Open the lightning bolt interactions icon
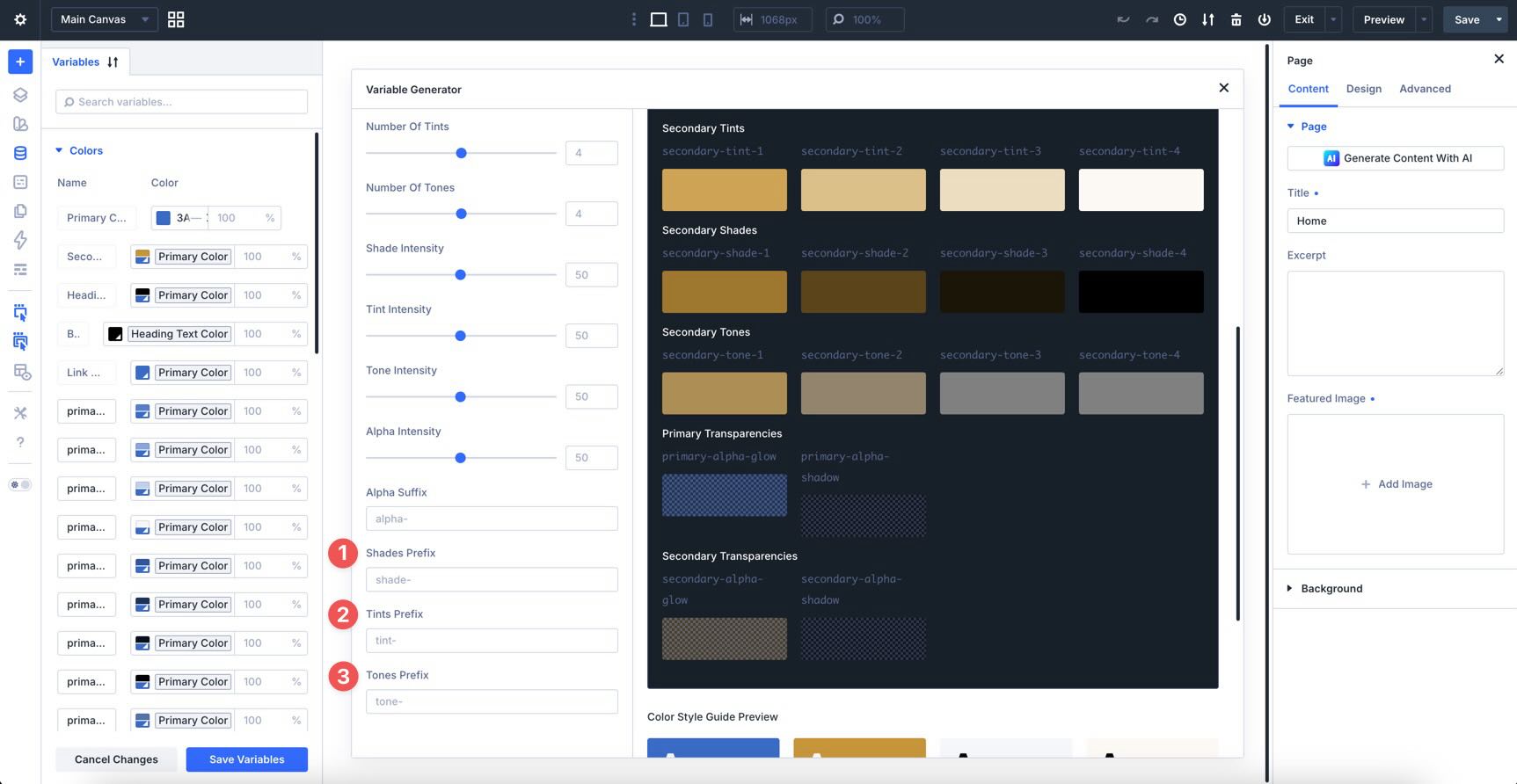Viewport: 1517px width, 784px height. click(x=20, y=240)
